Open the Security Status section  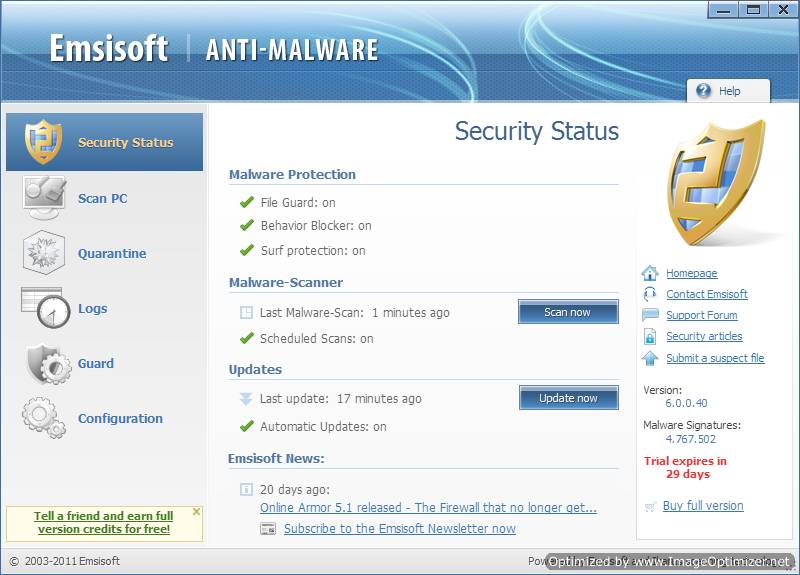pyautogui.click(x=105, y=142)
